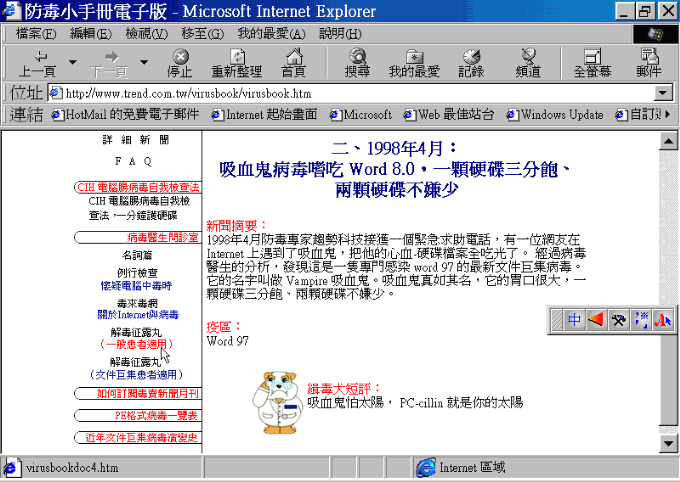The image size is (680, 482).
Task: Open the 自訂 link in links bar
Action: tap(638, 115)
